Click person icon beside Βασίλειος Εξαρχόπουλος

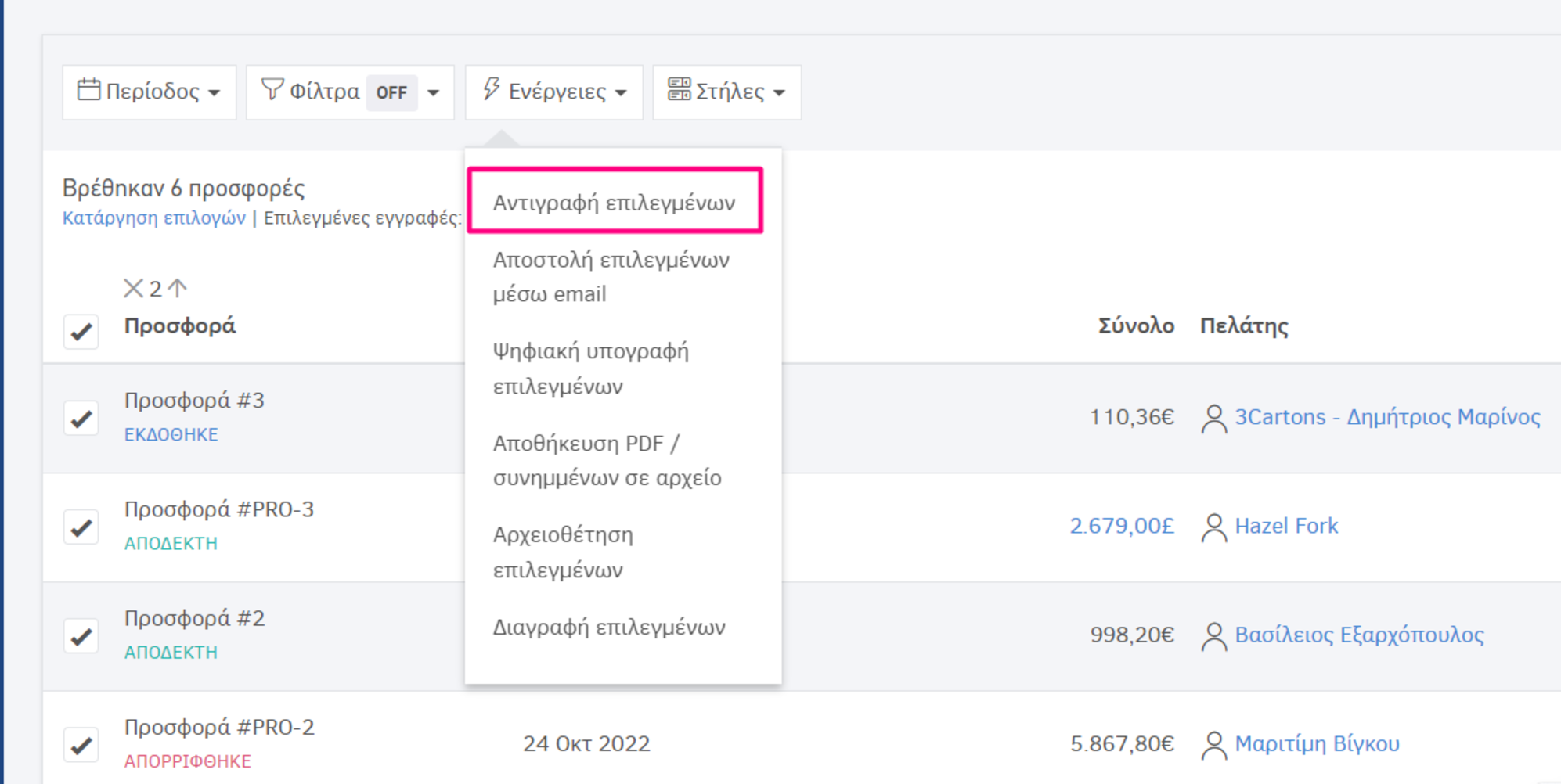point(1213,635)
